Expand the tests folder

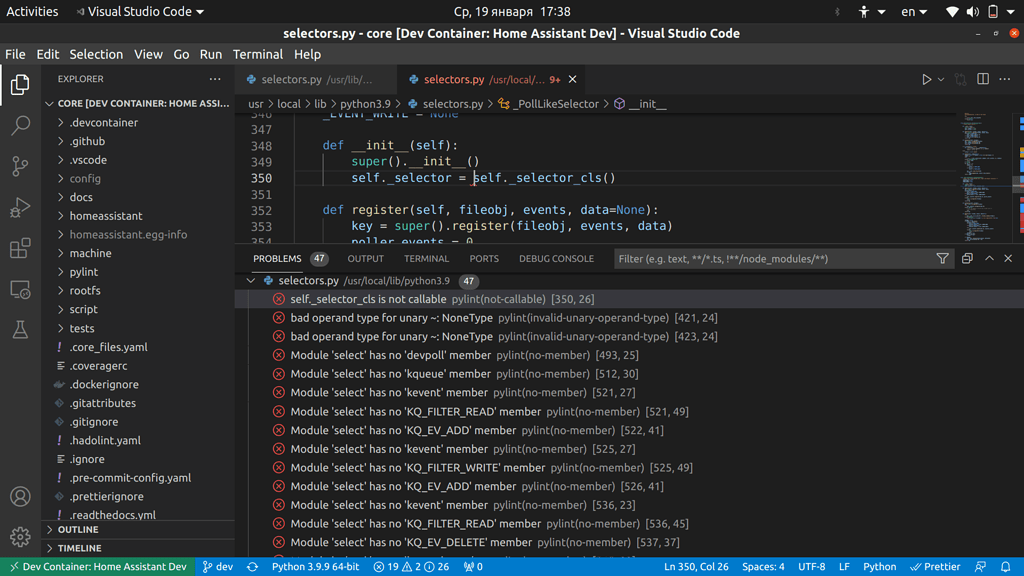click(x=137, y=328)
